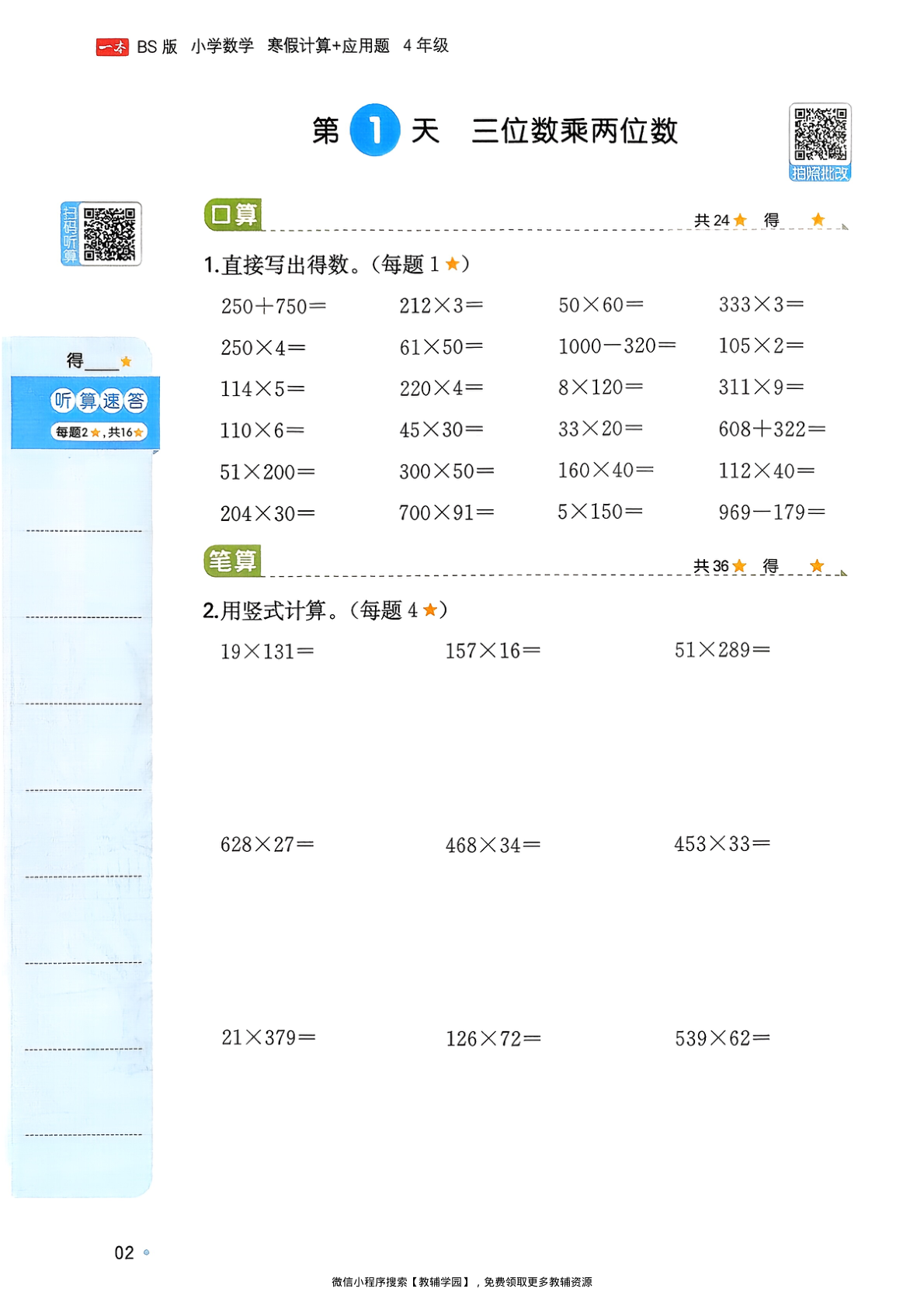Click the sidebar label 每题2★,共16★
The width and height of the screenshot is (924, 1306).
point(99,432)
